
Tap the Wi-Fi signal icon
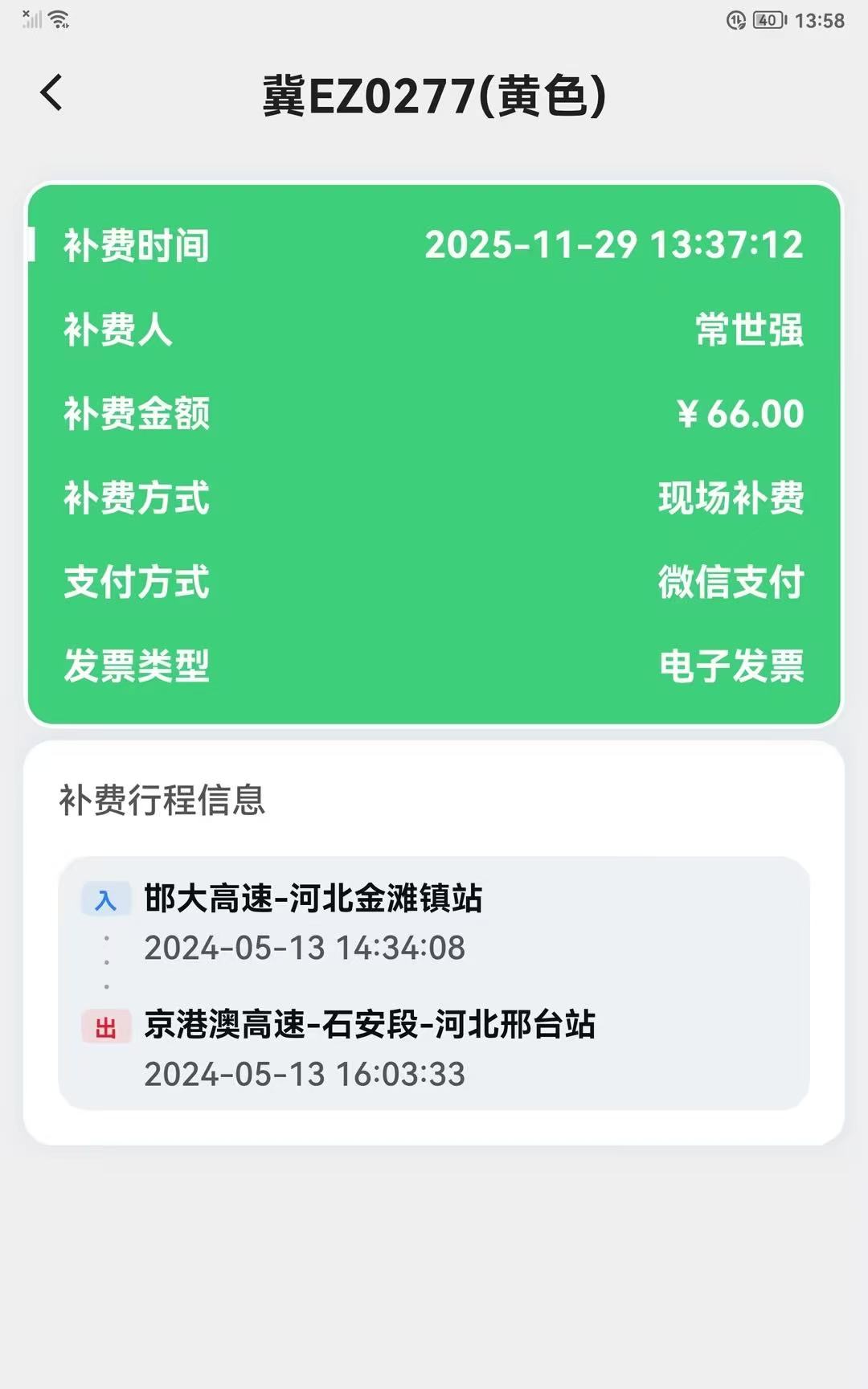59,19
